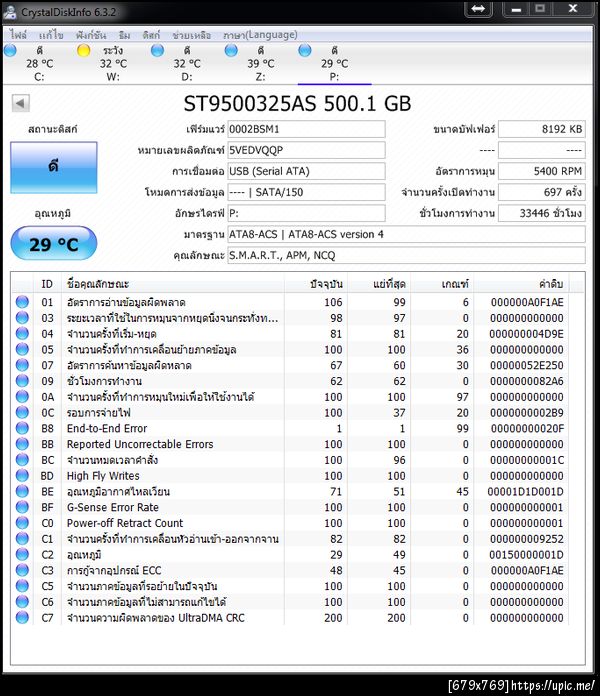Click status icon of End-to-End Error row
Screen dimensions: 600x696
coord(22,428)
